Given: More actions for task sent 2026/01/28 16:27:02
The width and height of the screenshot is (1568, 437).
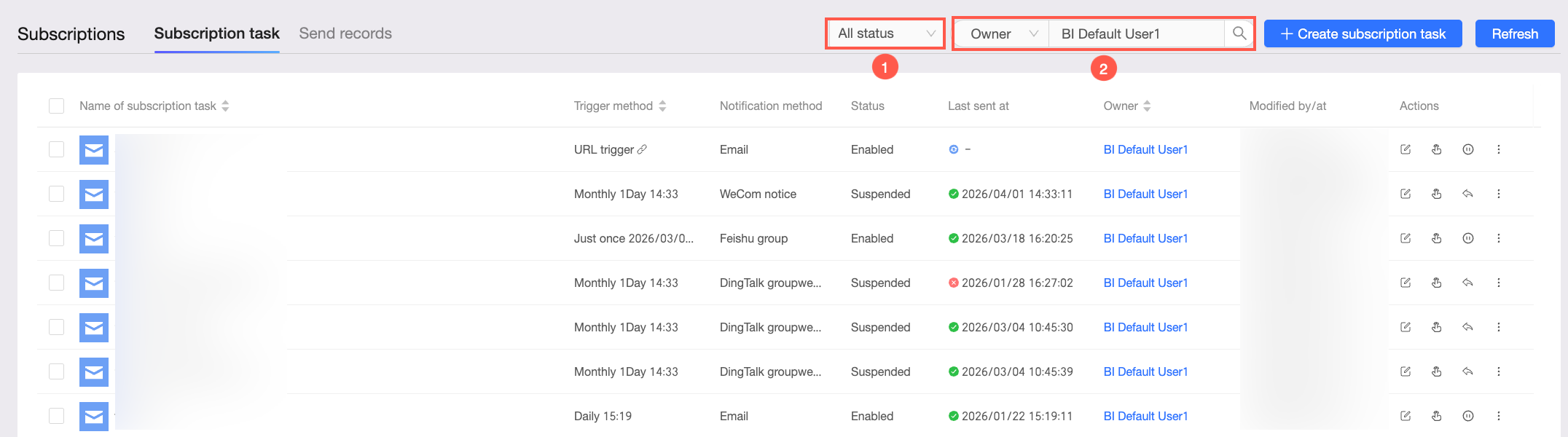Looking at the screenshot, I should point(1499,283).
